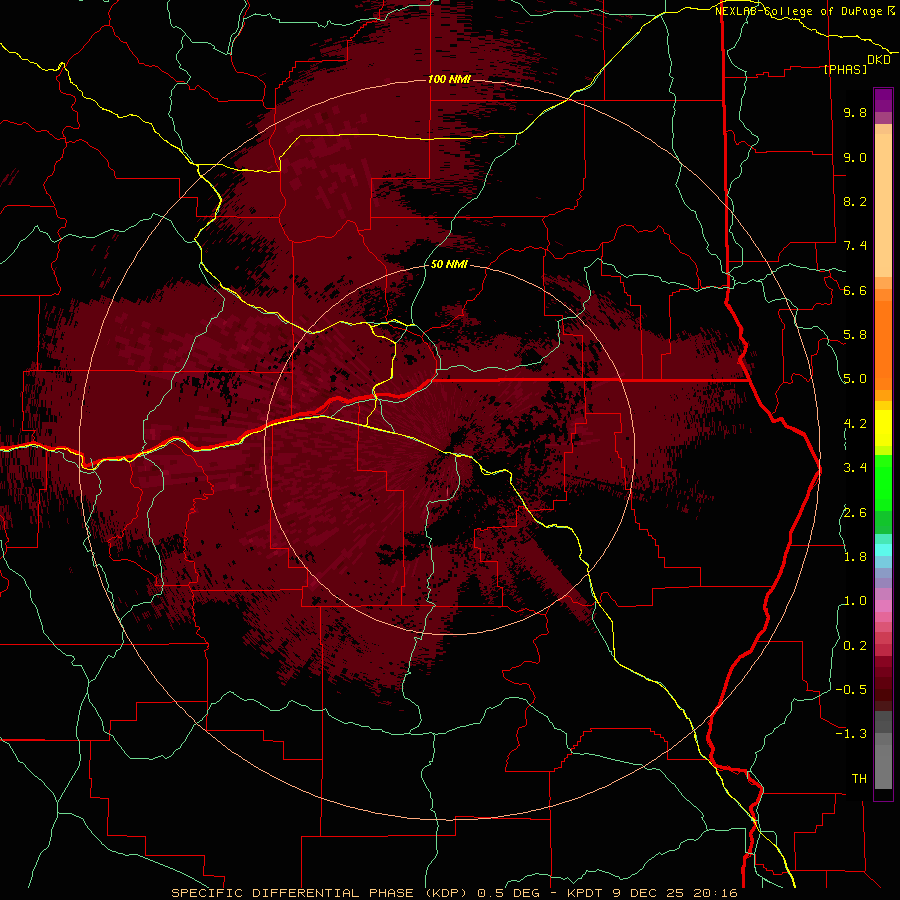Click the 0.2 scale value
The height and width of the screenshot is (900, 900).
pos(855,646)
